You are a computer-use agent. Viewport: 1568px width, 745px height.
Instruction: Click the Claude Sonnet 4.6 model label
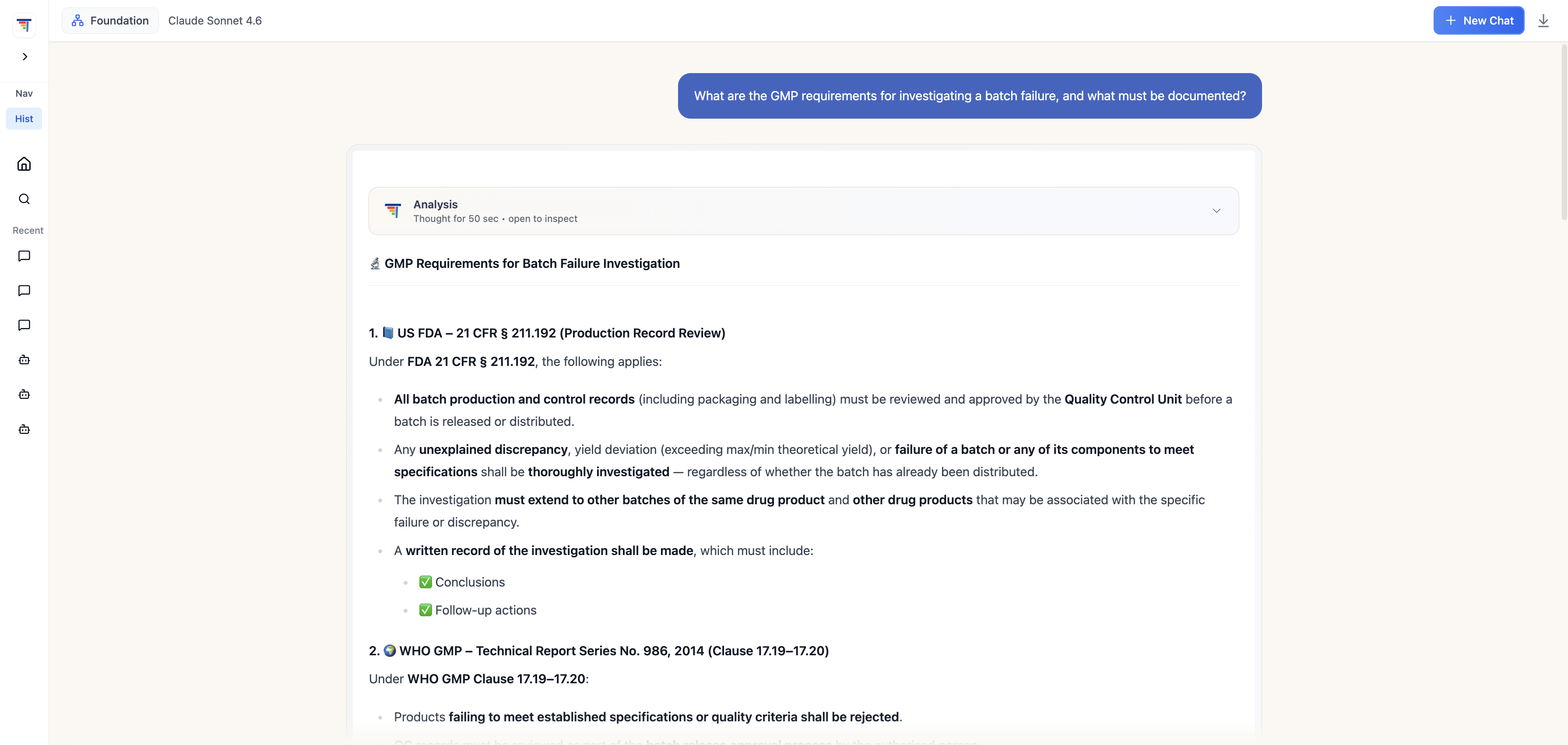[x=215, y=21]
